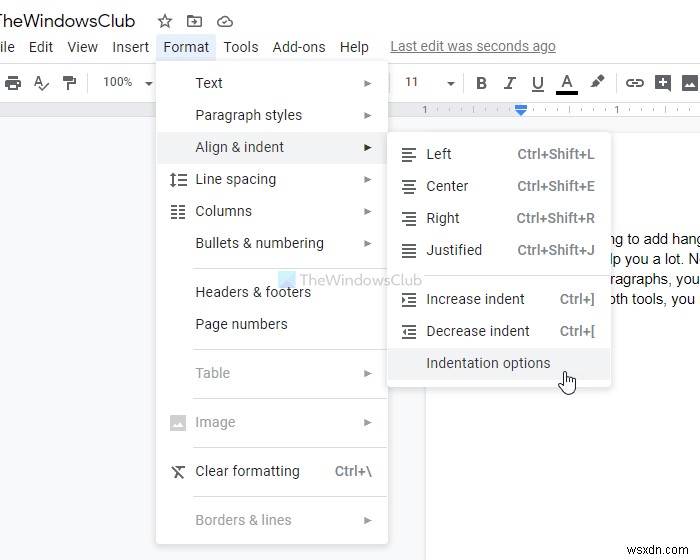The width and height of the screenshot is (700, 560).
Task: Expand the Align & indent submenu arrow
Action: tap(367, 147)
